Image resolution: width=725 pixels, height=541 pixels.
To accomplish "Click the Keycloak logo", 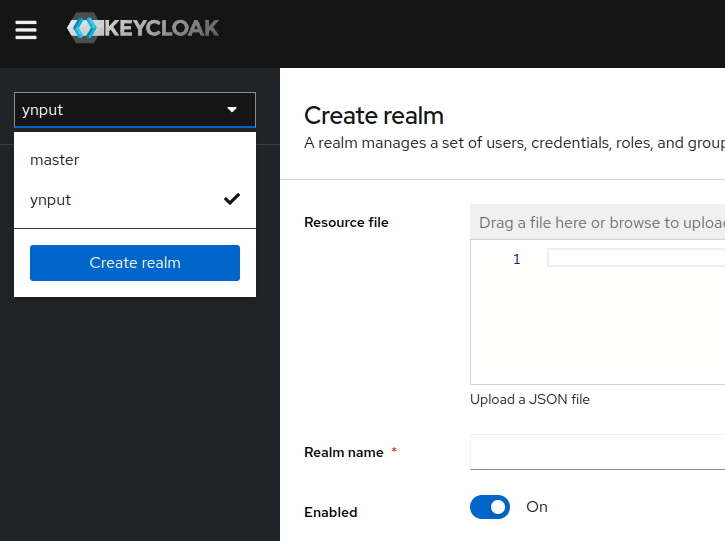I will click(143, 28).
